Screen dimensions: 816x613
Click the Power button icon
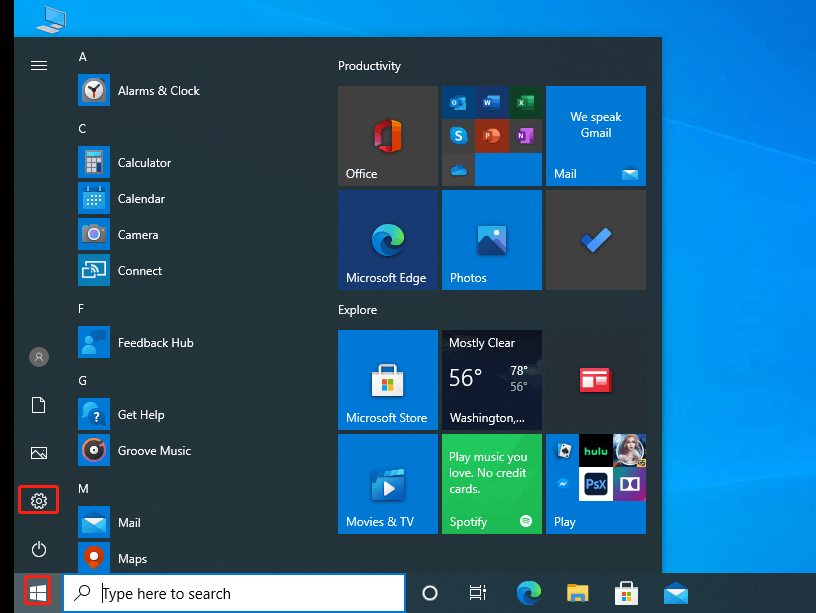point(39,549)
